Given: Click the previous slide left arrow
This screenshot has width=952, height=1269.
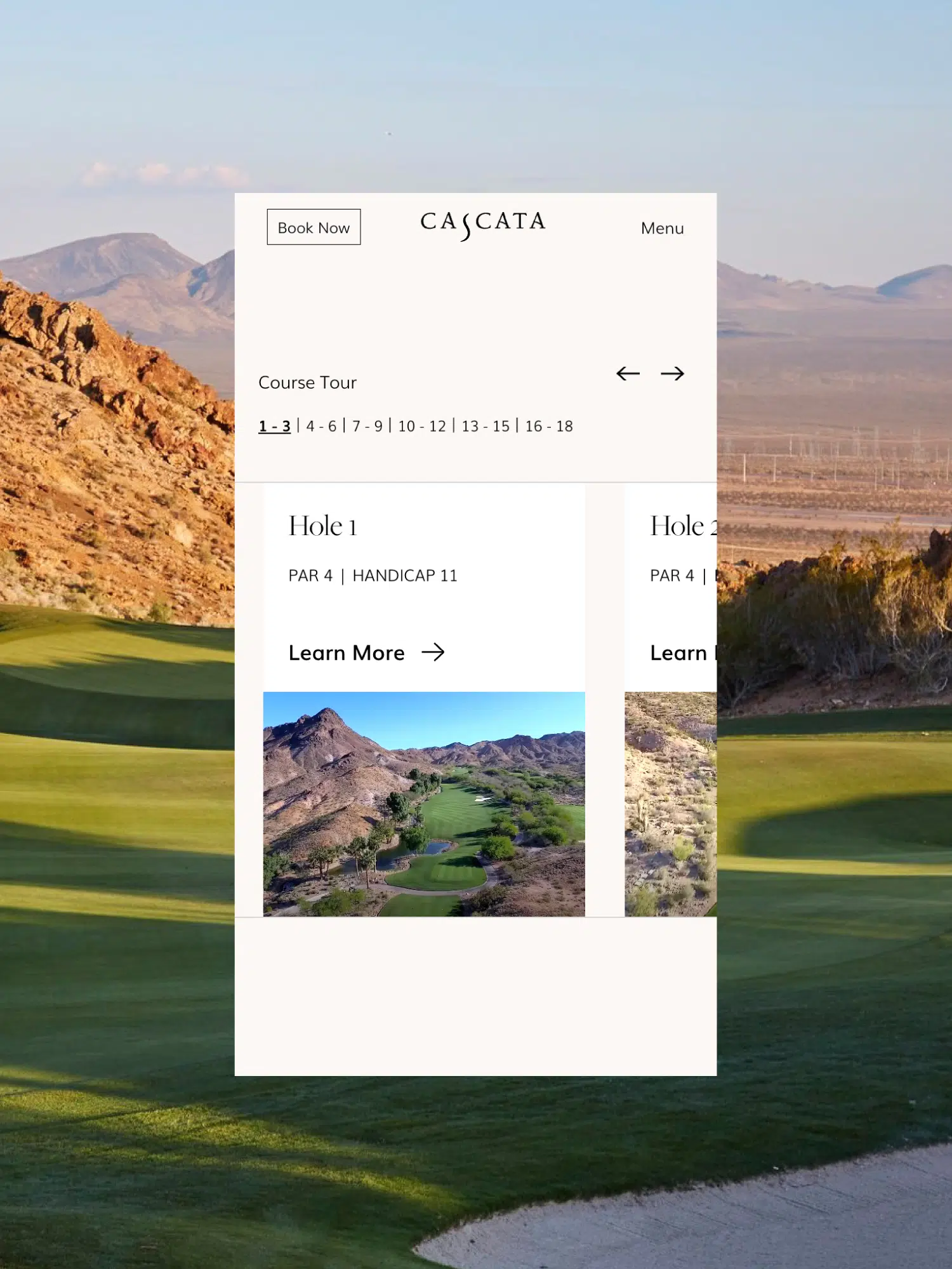Looking at the screenshot, I should [x=628, y=374].
